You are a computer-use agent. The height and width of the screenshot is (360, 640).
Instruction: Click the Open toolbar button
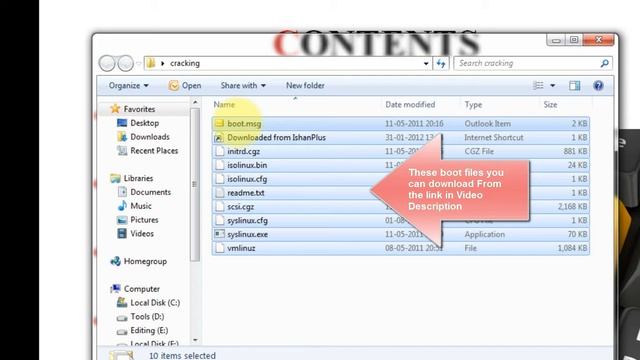pos(185,85)
